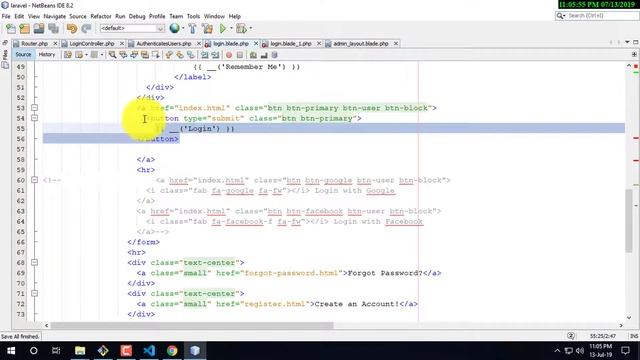
Task: Open the Team menu
Action: tap(176, 16)
